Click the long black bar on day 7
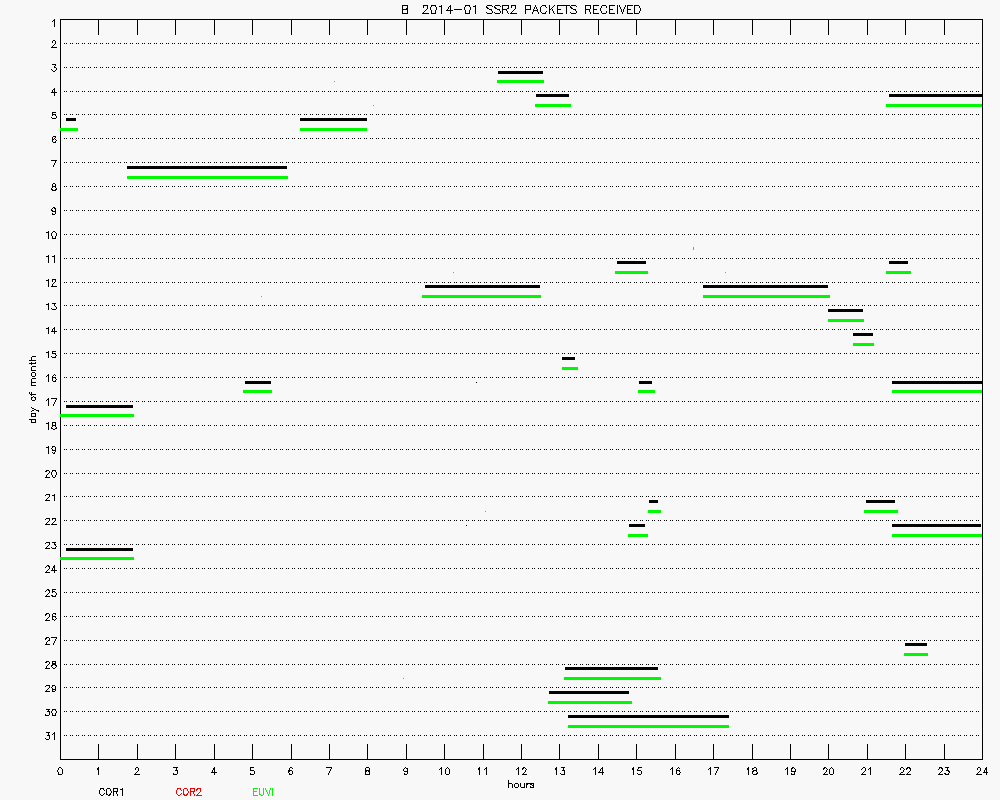This screenshot has width=1000, height=800. 207,167
